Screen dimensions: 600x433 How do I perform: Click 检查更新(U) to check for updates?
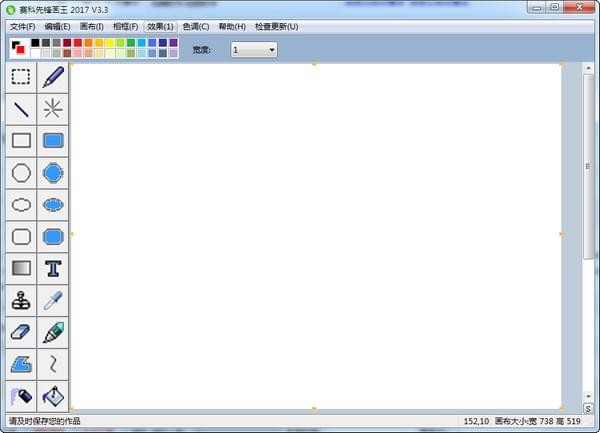pos(276,26)
